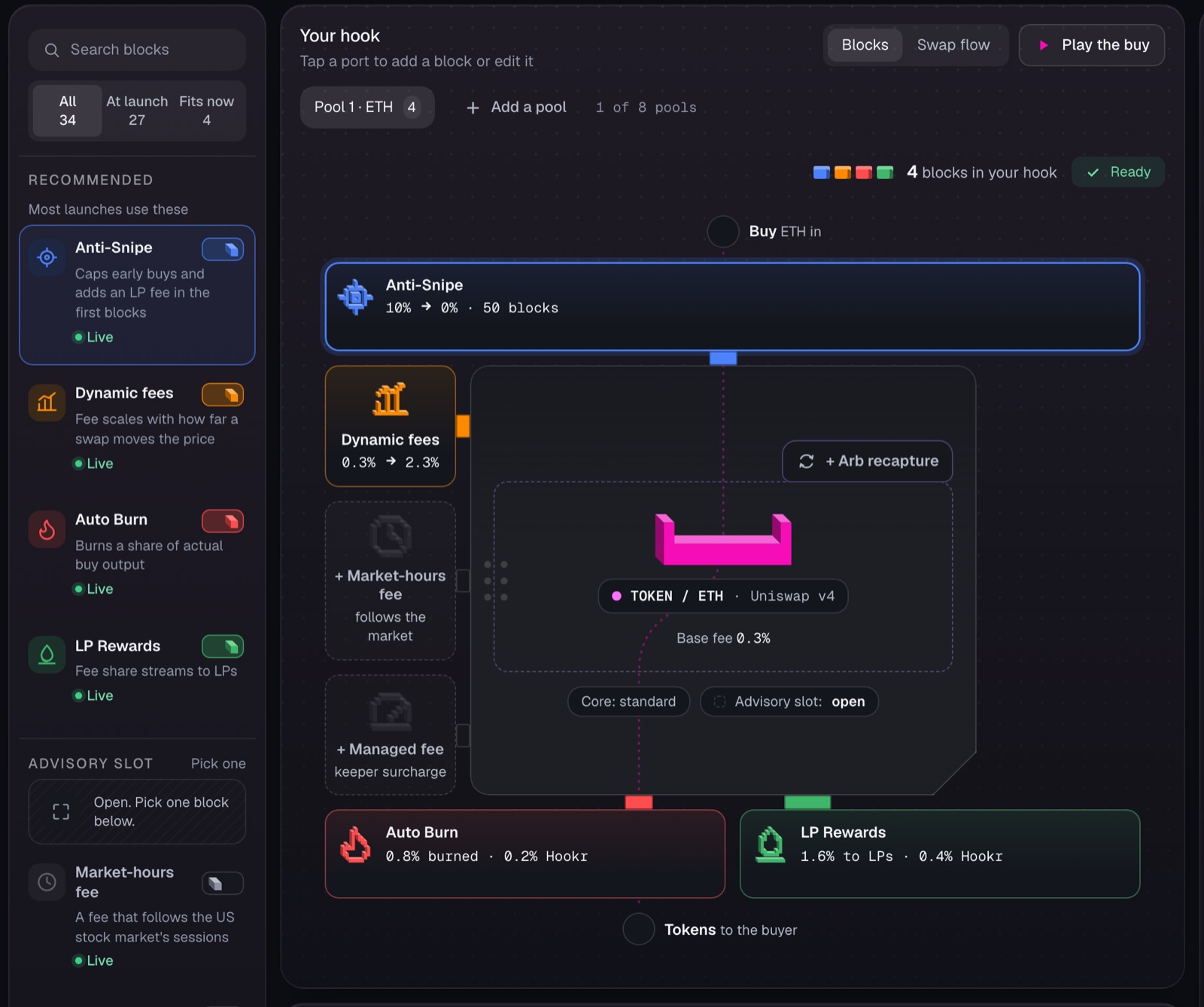This screenshot has height=1007, width=1204.
Task: Click the magenta pool tray icon
Action: tap(723, 539)
